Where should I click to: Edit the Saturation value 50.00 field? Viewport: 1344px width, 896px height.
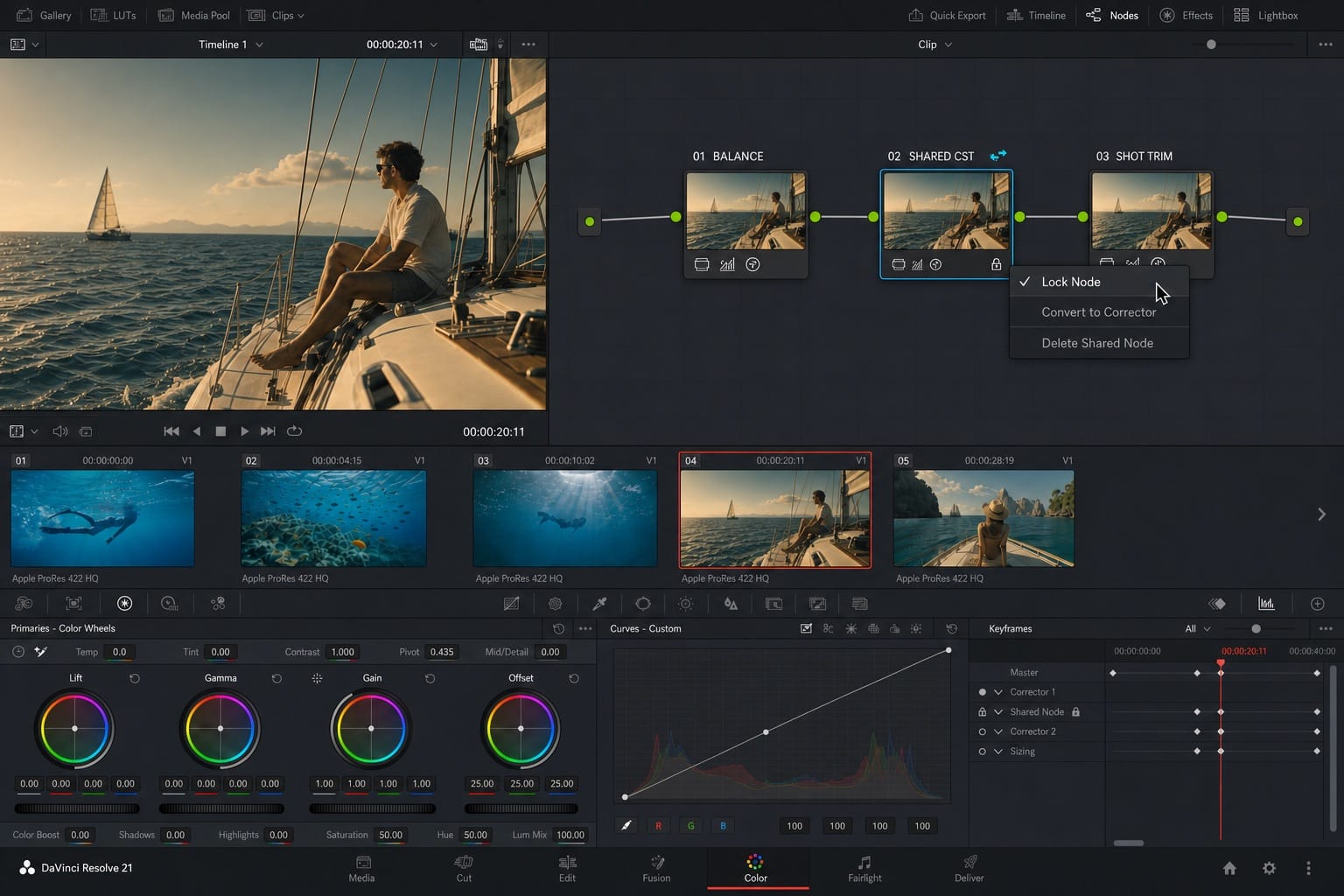click(x=390, y=835)
